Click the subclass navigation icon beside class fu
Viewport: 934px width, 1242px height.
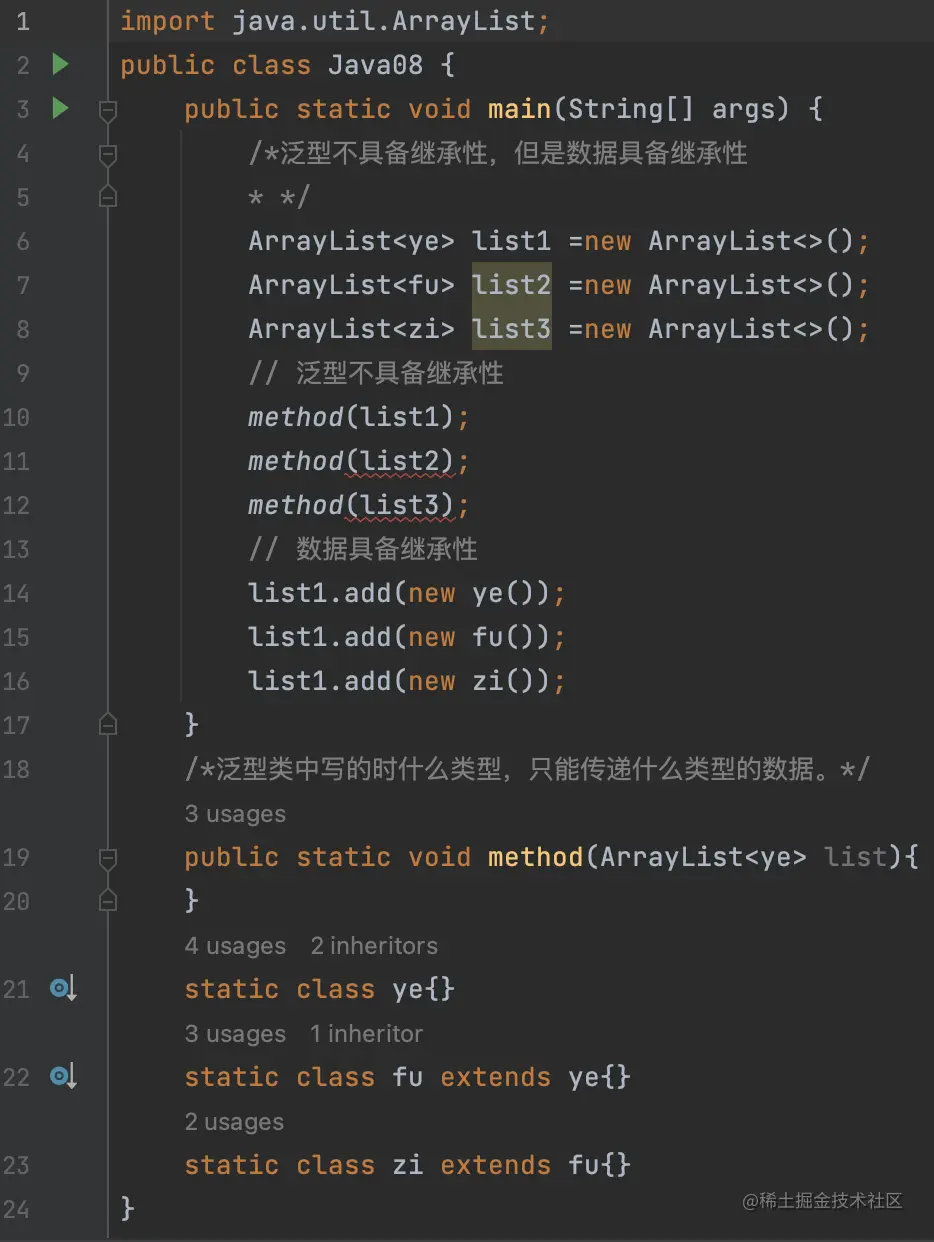(62, 1076)
